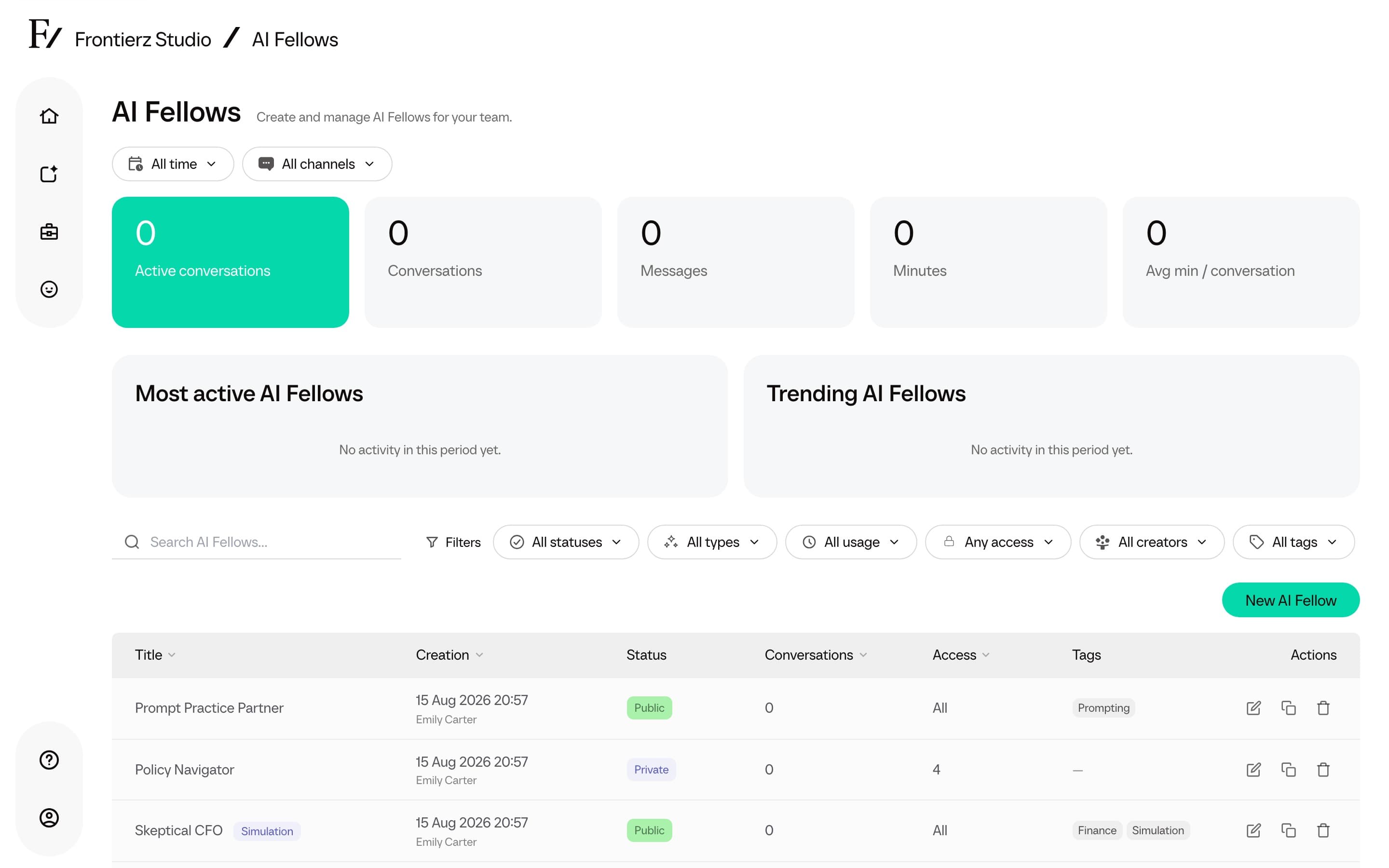Click the Simulation tag in Tags column
1389x868 pixels.
tap(1157, 830)
